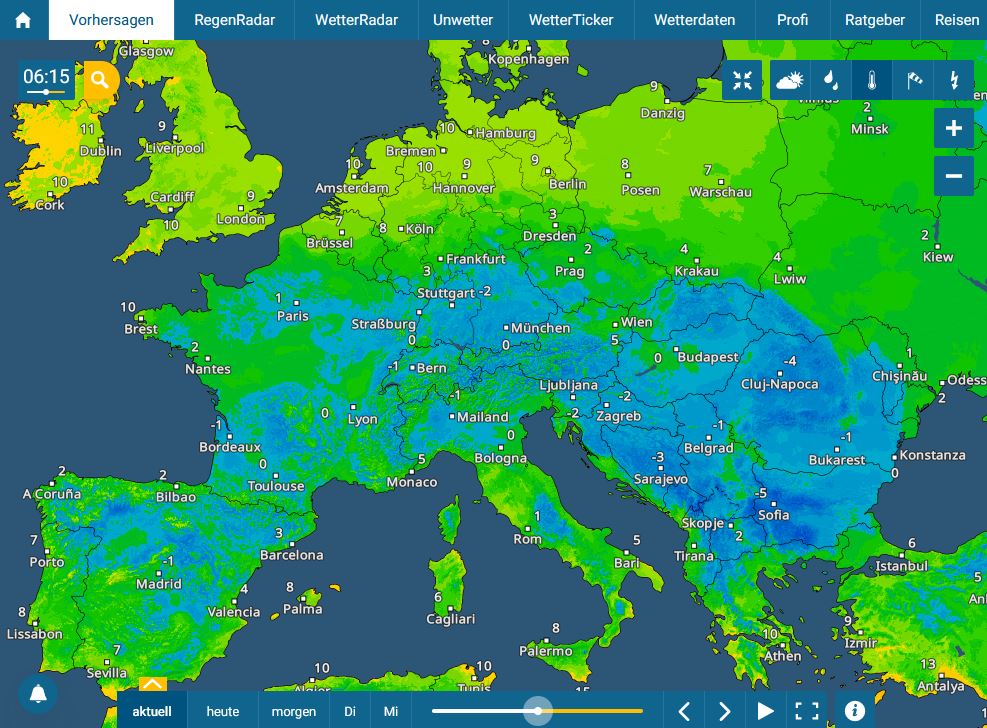This screenshot has height=728, width=987.
Task: Zoom in the map with plus button
Action: (x=953, y=129)
